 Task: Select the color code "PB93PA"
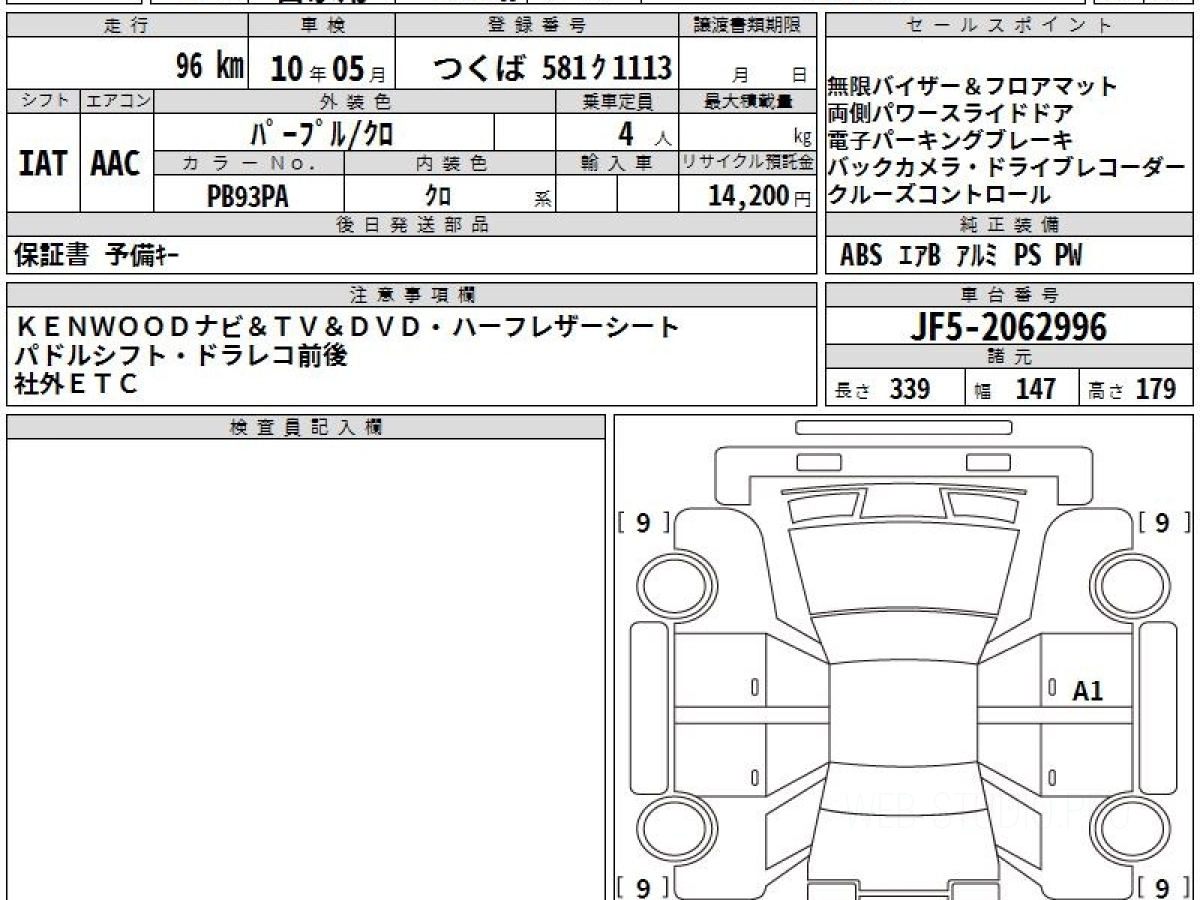click(x=247, y=197)
